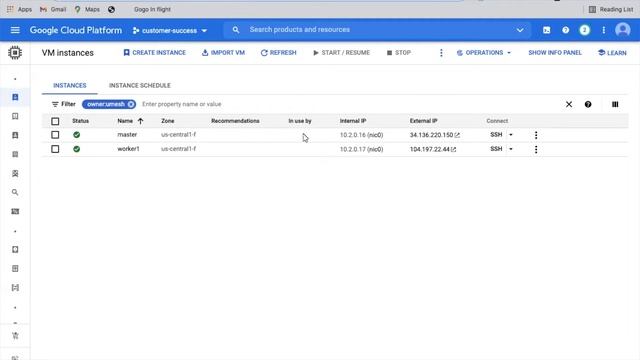Open the hamburger navigation menu

pyautogui.click(x=15, y=30)
